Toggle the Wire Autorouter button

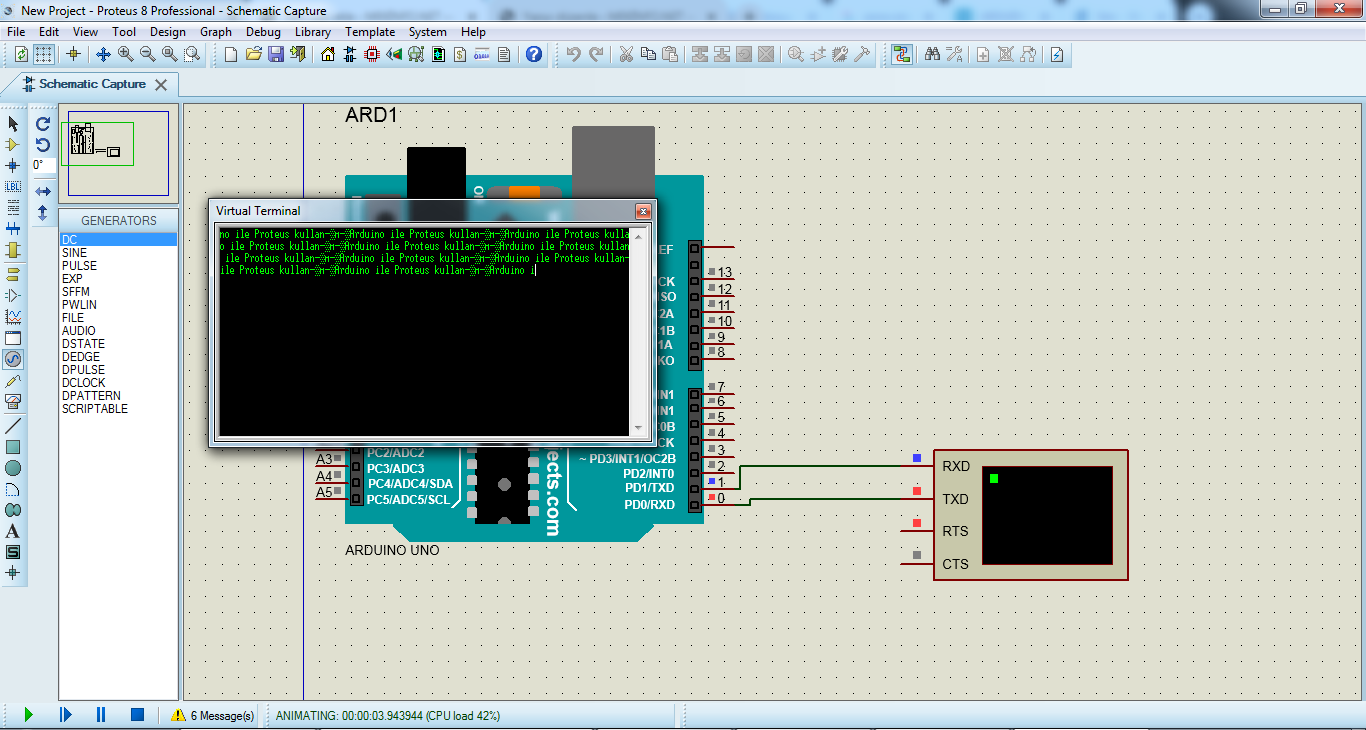coord(902,54)
